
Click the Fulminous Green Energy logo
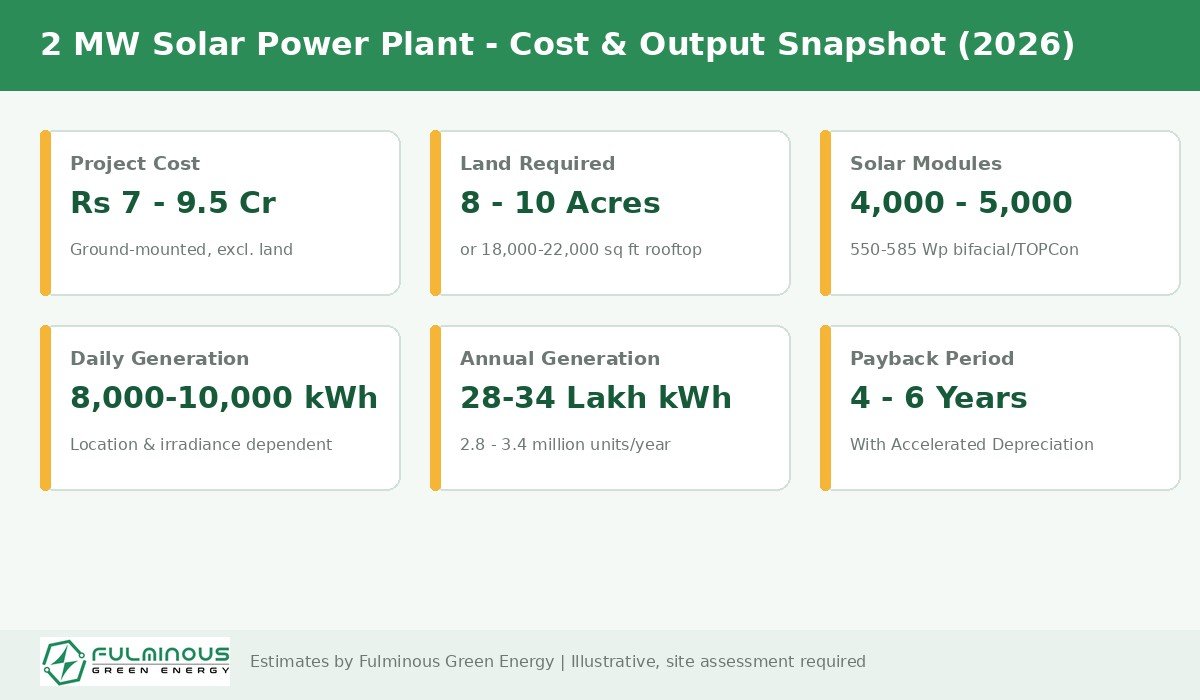click(135, 661)
